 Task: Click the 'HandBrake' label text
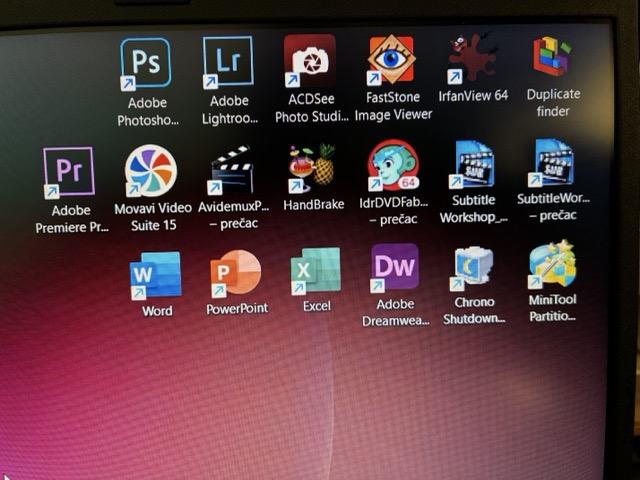(x=313, y=204)
